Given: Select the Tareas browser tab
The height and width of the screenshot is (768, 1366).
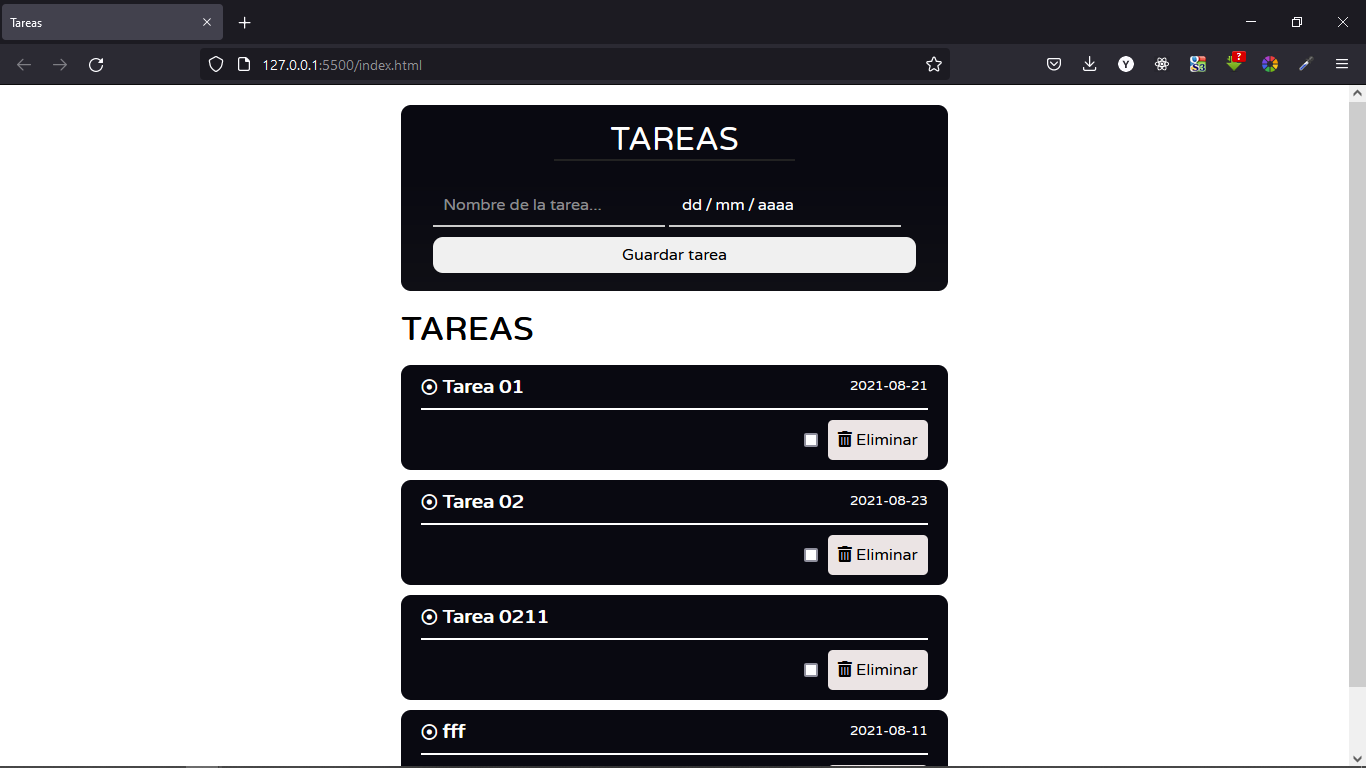Looking at the screenshot, I should [112, 22].
